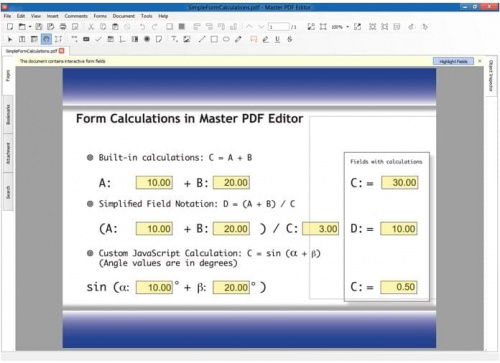Open the 100% zoom level dropdown

(348, 27)
